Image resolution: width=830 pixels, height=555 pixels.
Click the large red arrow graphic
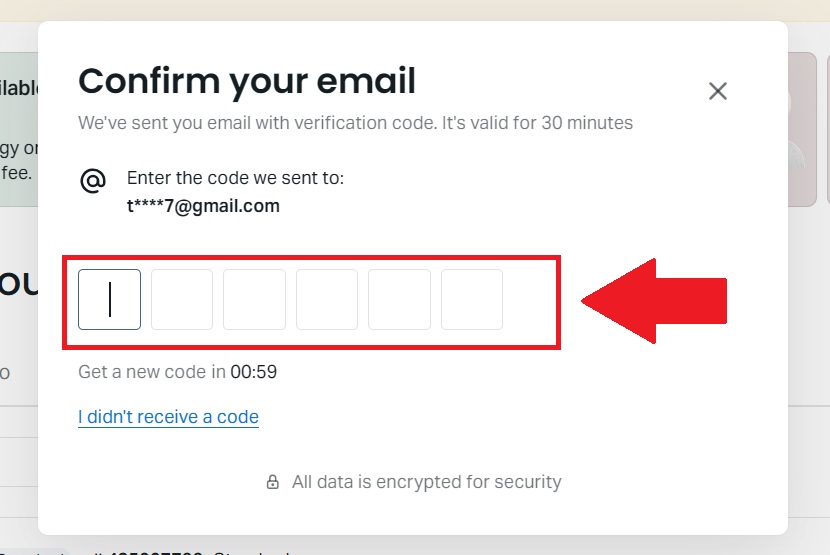tap(655, 301)
